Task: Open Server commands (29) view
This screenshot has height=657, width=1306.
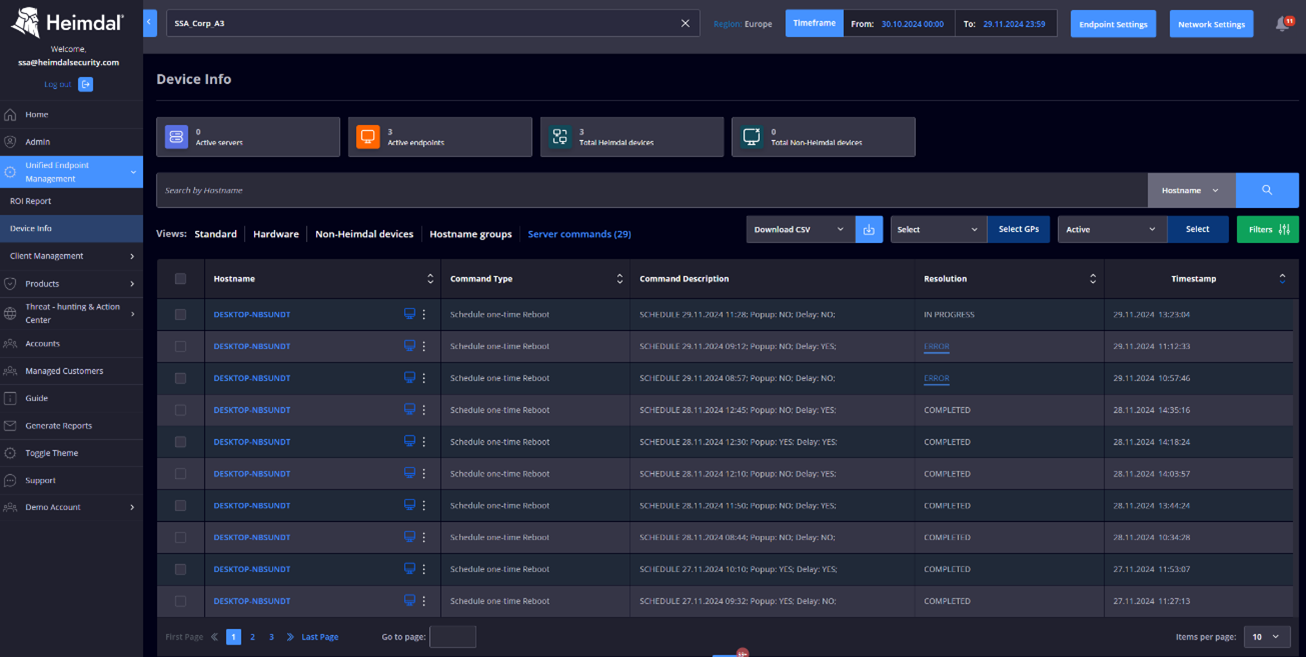Action: tap(579, 234)
